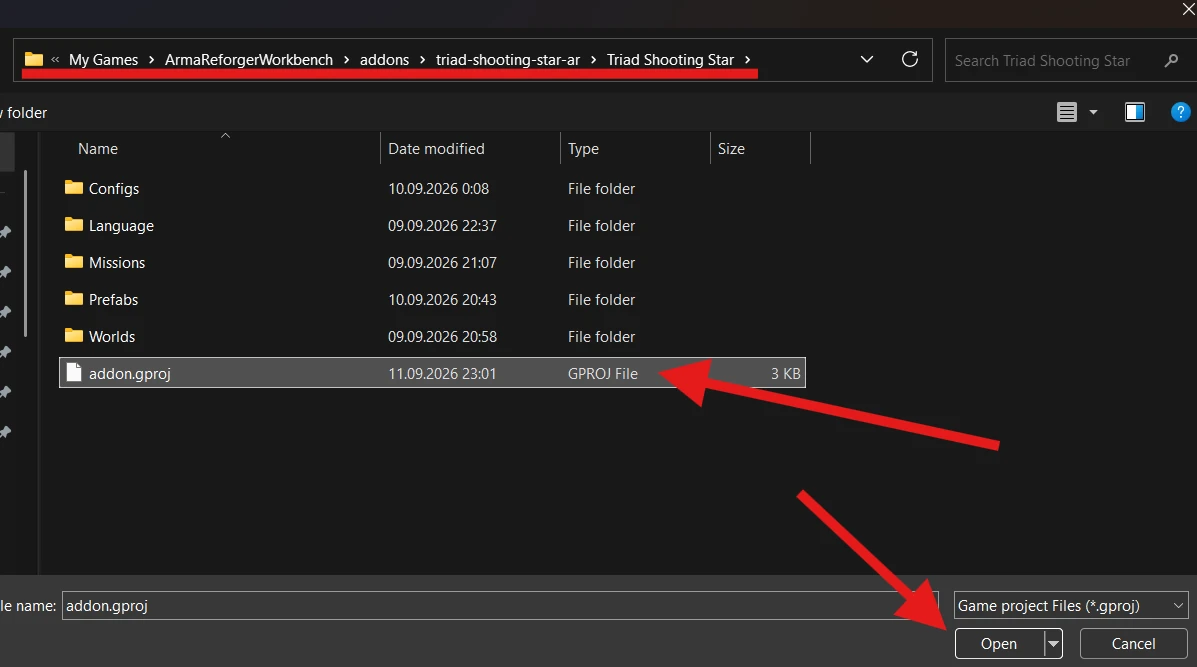Screen dimensions: 1197x667
Task: Toggle the preview pane
Action: point(1134,112)
